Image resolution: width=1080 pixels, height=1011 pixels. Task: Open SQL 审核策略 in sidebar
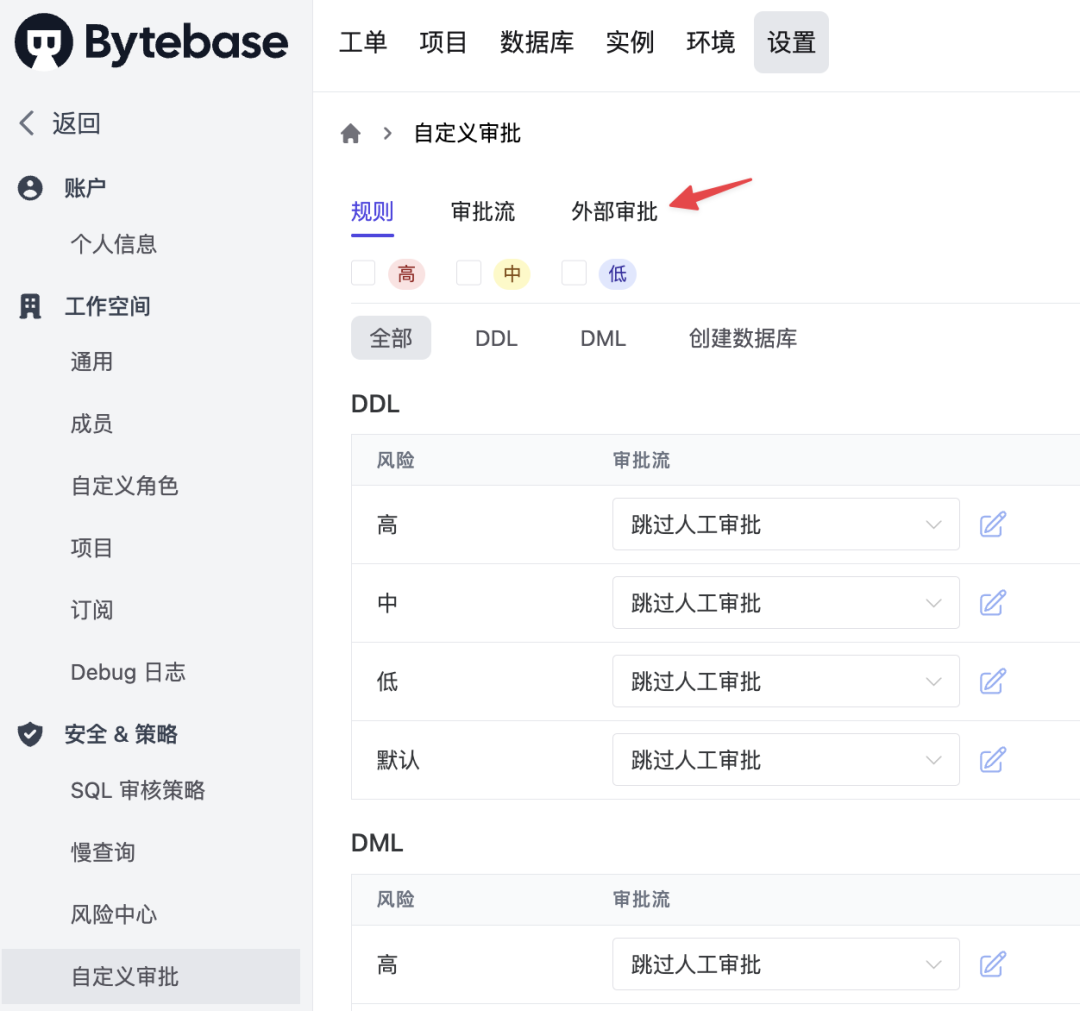[137, 790]
